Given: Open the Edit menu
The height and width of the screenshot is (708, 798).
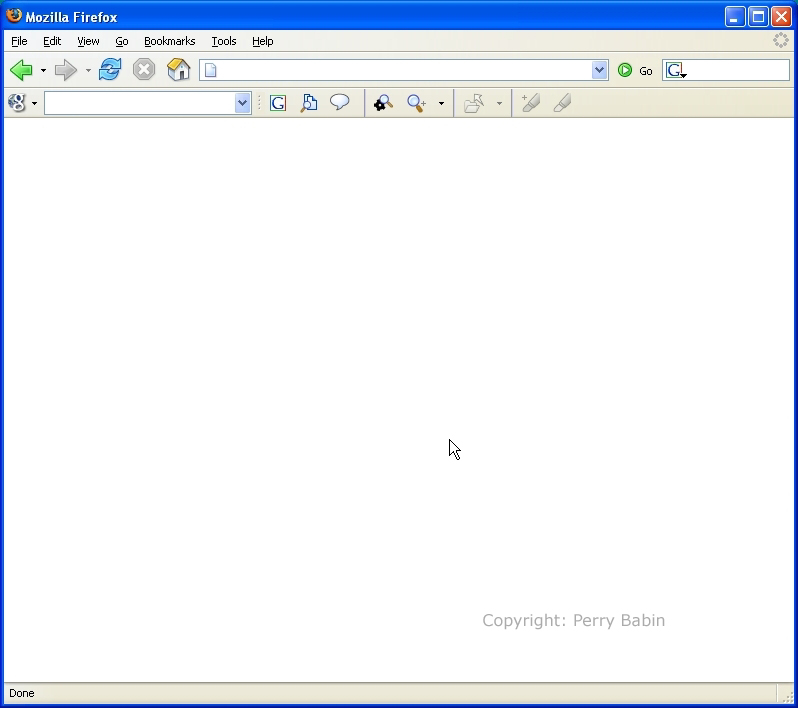Looking at the screenshot, I should pyautogui.click(x=52, y=41).
